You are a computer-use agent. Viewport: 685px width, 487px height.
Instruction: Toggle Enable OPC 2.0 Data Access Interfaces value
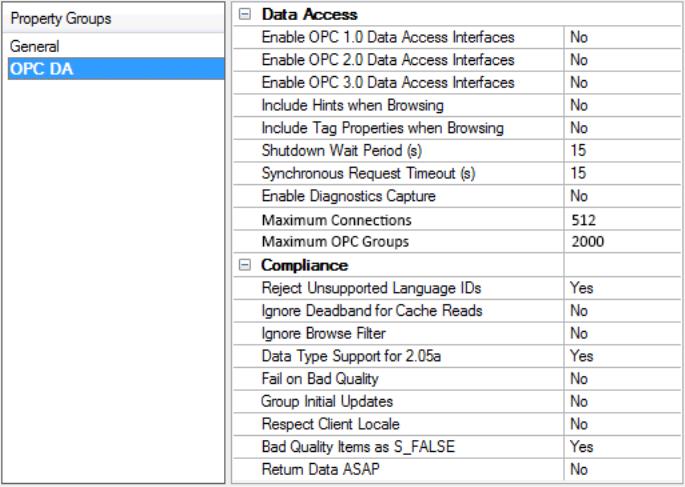tap(620, 60)
